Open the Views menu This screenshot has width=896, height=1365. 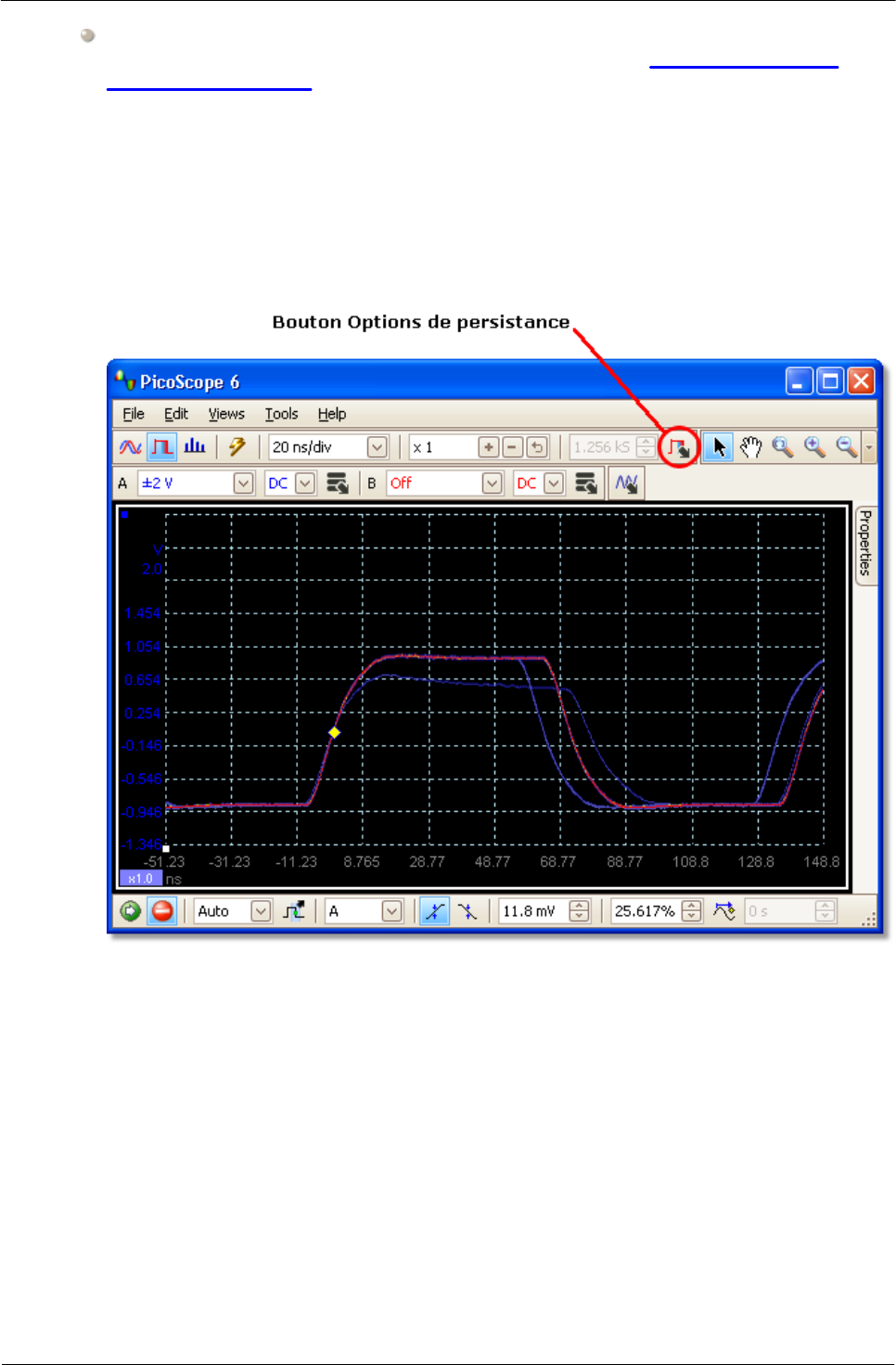(226, 414)
